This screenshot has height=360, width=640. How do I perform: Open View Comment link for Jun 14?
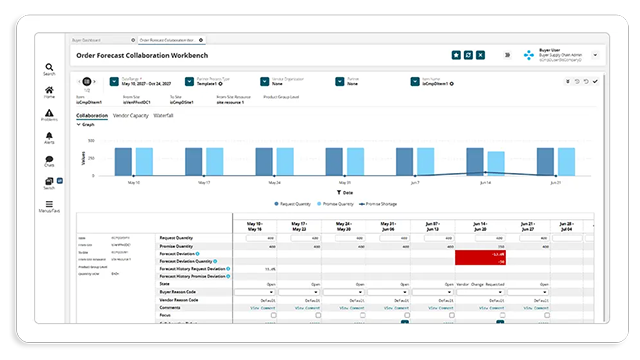[x=491, y=308]
